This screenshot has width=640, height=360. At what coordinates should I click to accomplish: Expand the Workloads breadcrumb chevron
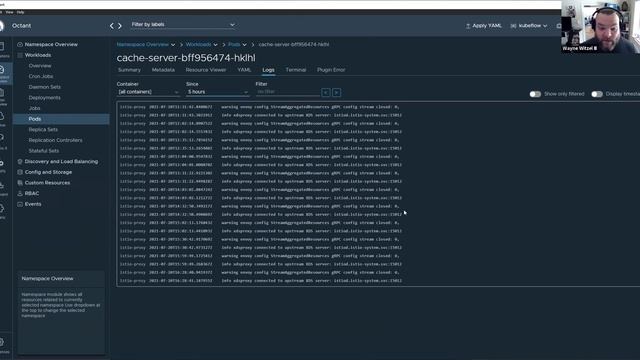coord(216,44)
